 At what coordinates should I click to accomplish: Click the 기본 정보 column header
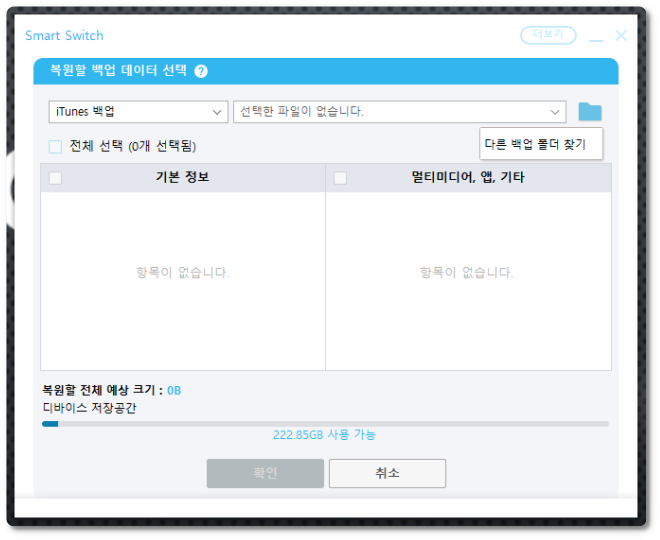182,177
